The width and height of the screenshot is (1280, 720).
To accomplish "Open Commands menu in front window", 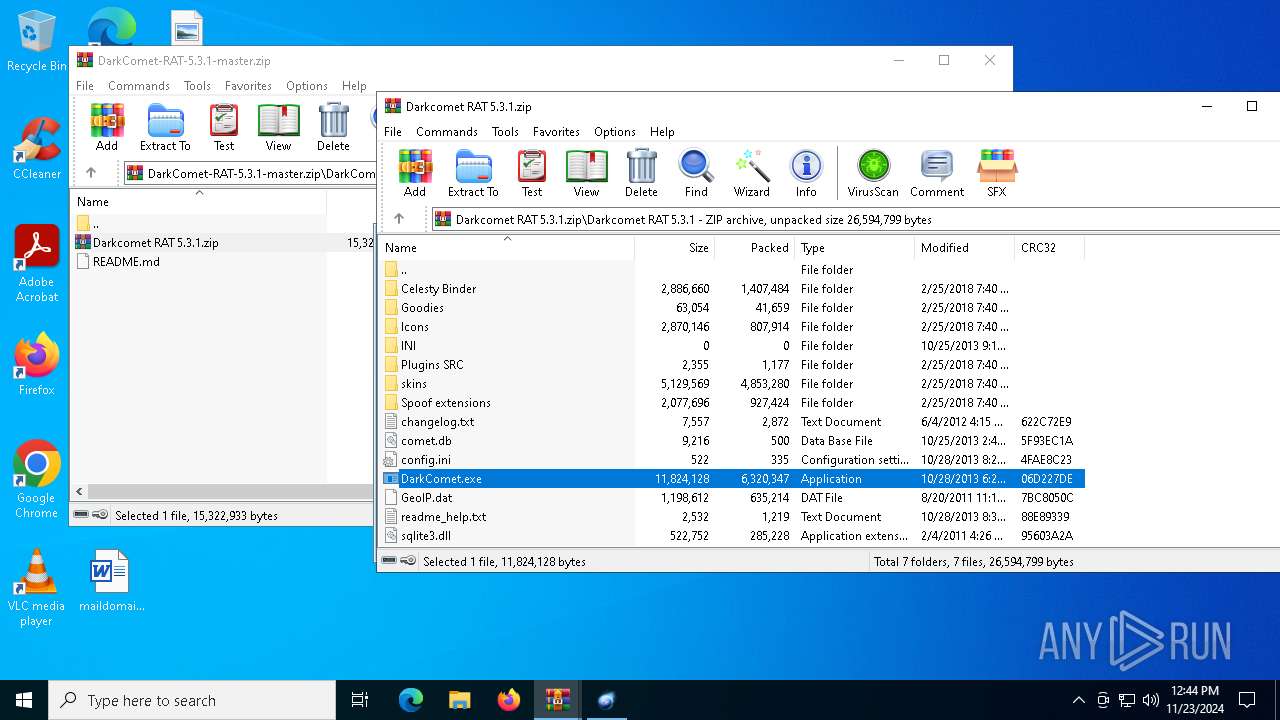I will 447,131.
